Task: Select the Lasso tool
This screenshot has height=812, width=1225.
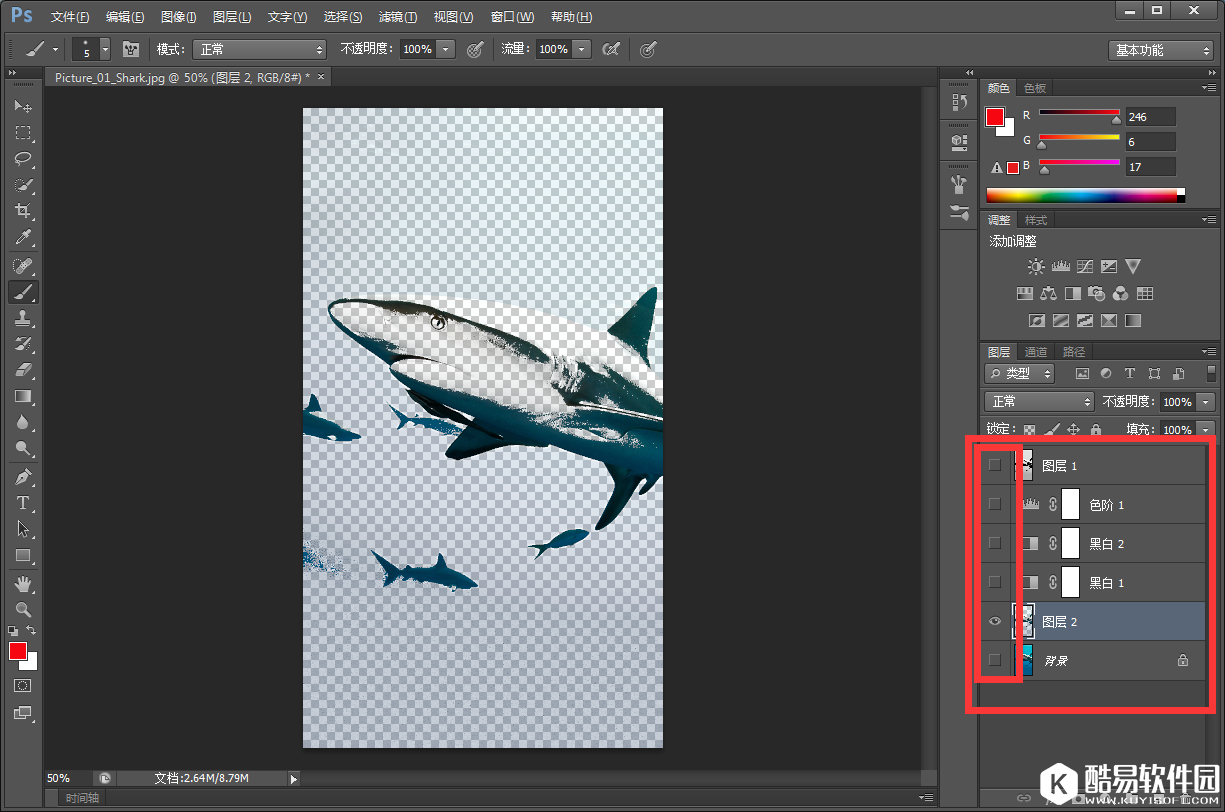Action: 22,159
